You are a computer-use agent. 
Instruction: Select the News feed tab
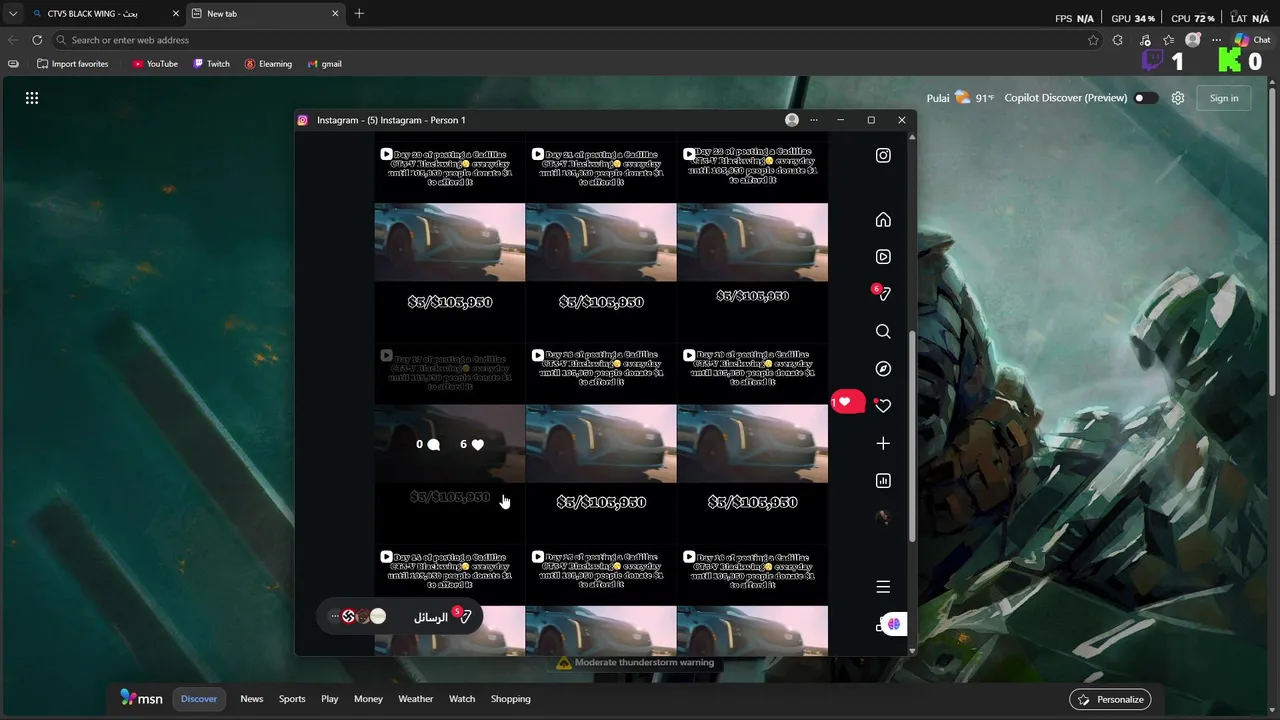click(252, 699)
